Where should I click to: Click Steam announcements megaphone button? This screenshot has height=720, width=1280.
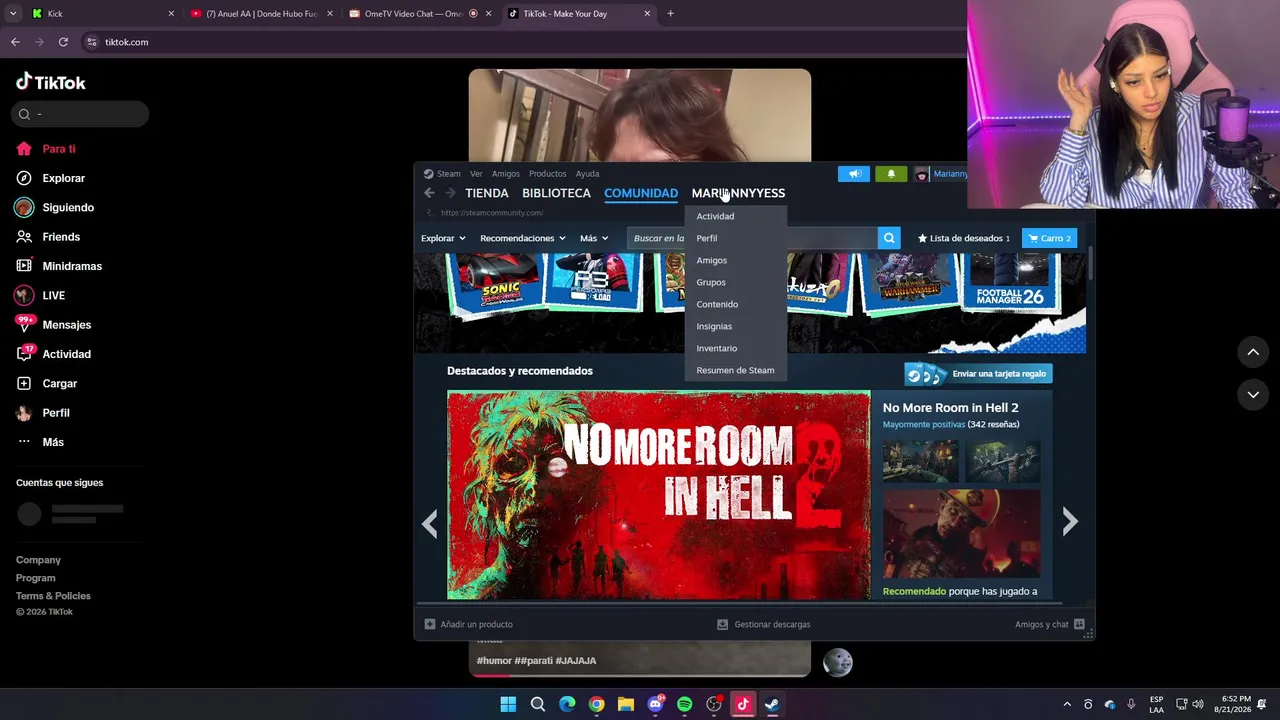click(x=854, y=174)
